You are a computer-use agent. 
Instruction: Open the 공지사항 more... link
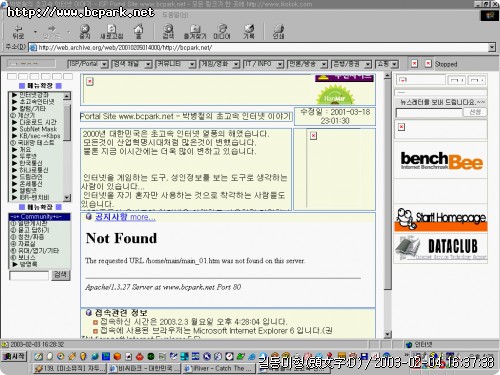click(125, 217)
